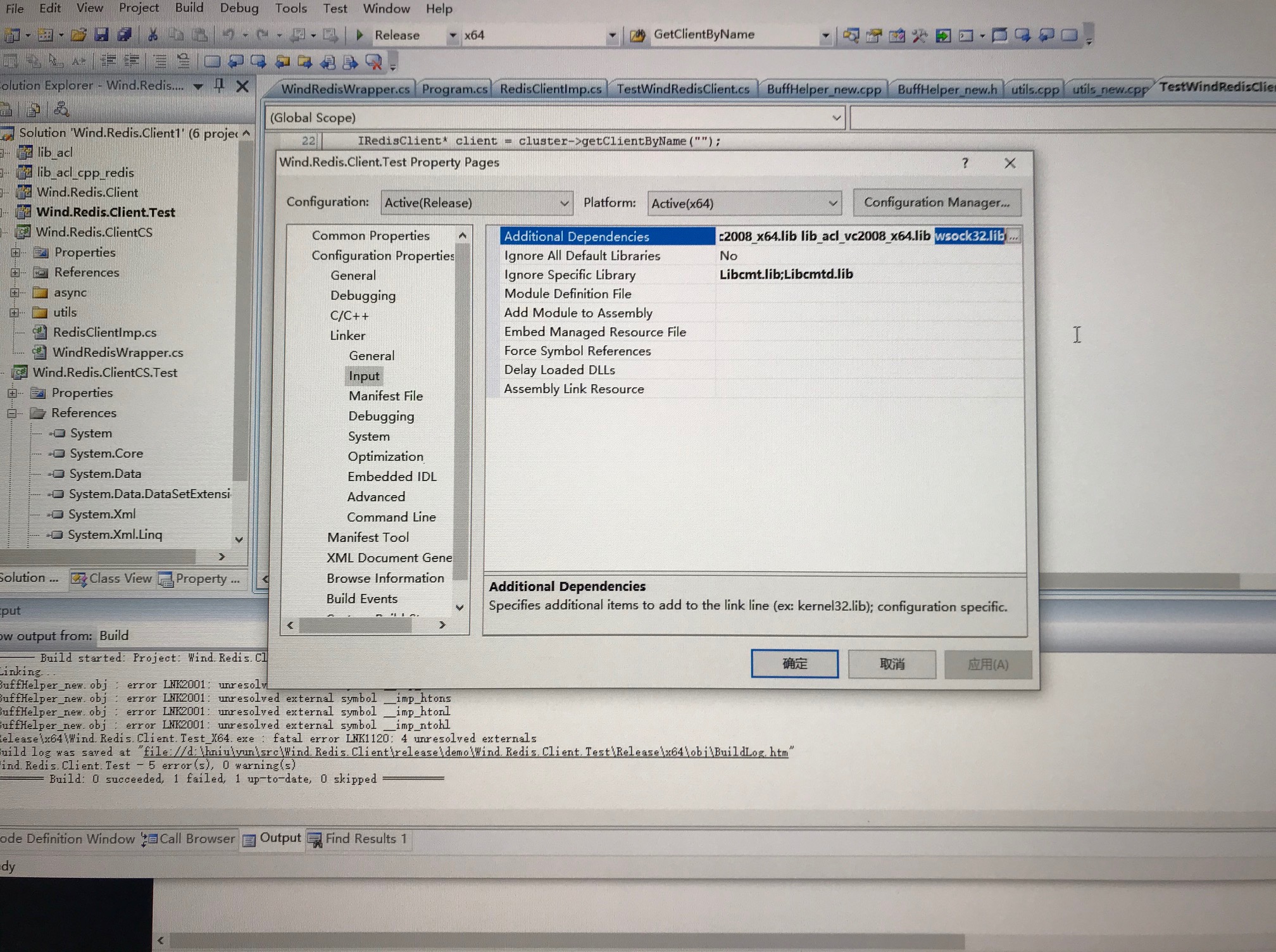Switch to the Program.cs tab
Viewport: 1276px width, 952px height.
coord(454,89)
